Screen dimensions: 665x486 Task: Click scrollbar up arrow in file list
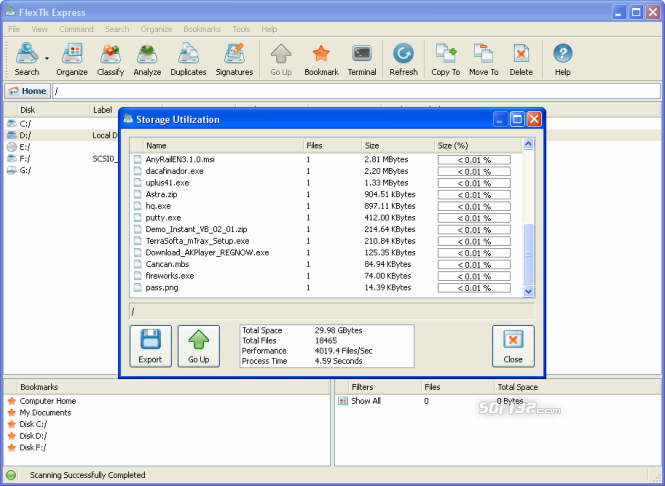point(528,144)
